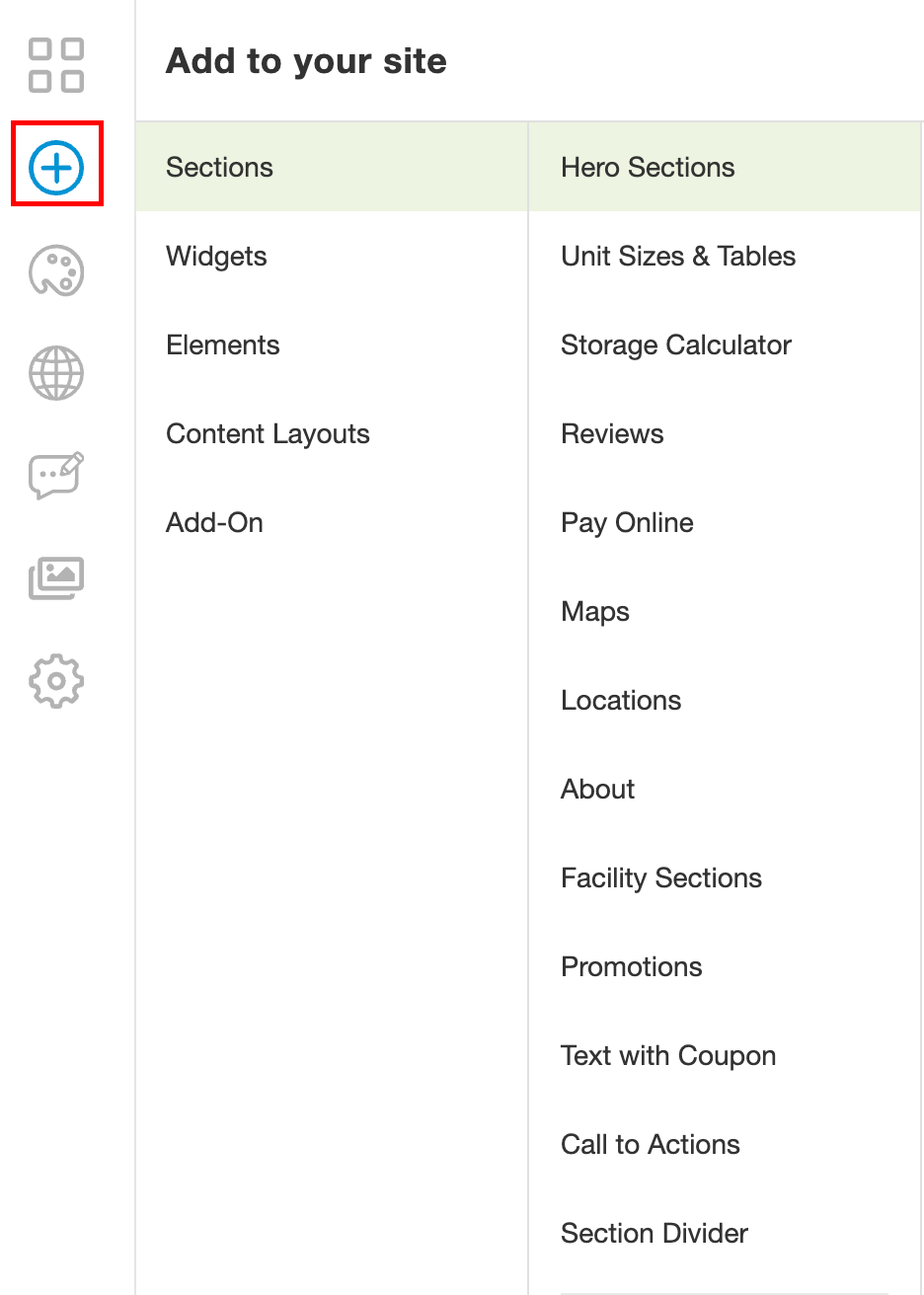Click the Add (plus) icon in sidebar

57,167
